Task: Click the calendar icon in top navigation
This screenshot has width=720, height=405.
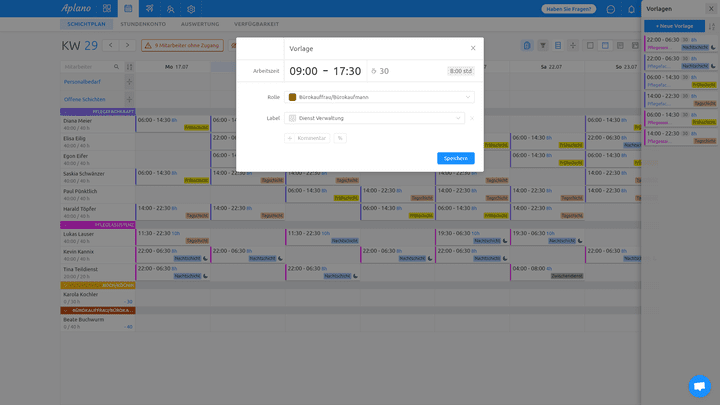Action: click(x=128, y=8)
